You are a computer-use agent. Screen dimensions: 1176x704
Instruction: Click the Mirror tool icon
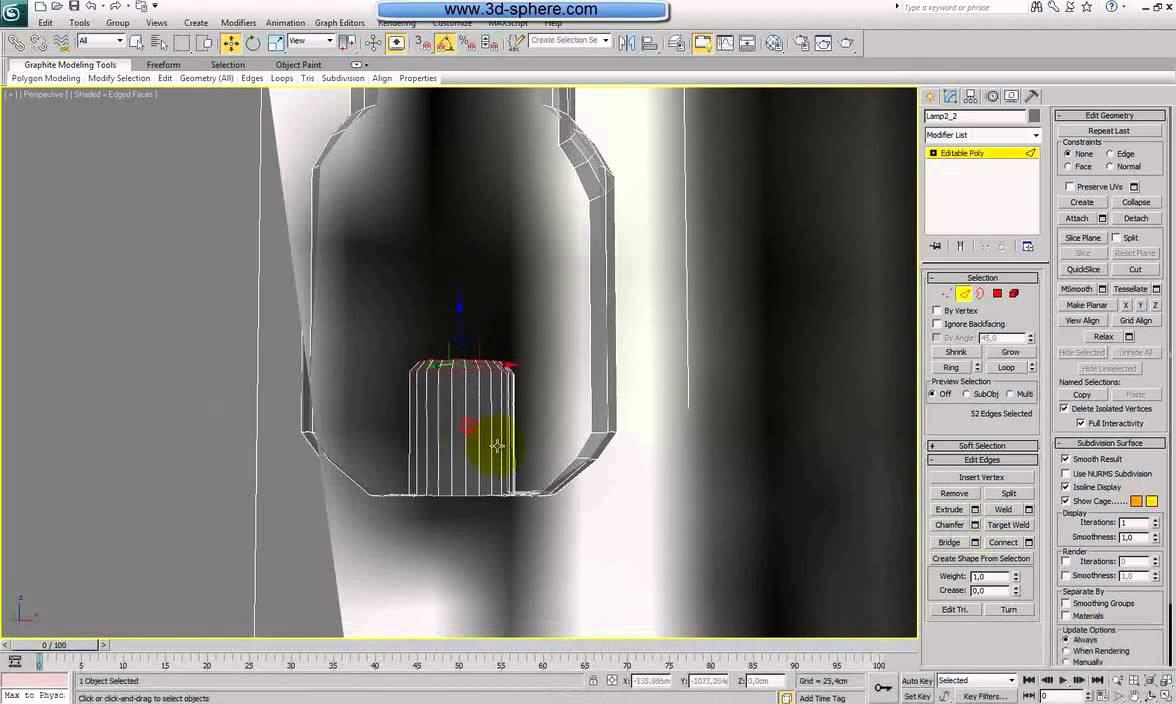[x=627, y=43]
